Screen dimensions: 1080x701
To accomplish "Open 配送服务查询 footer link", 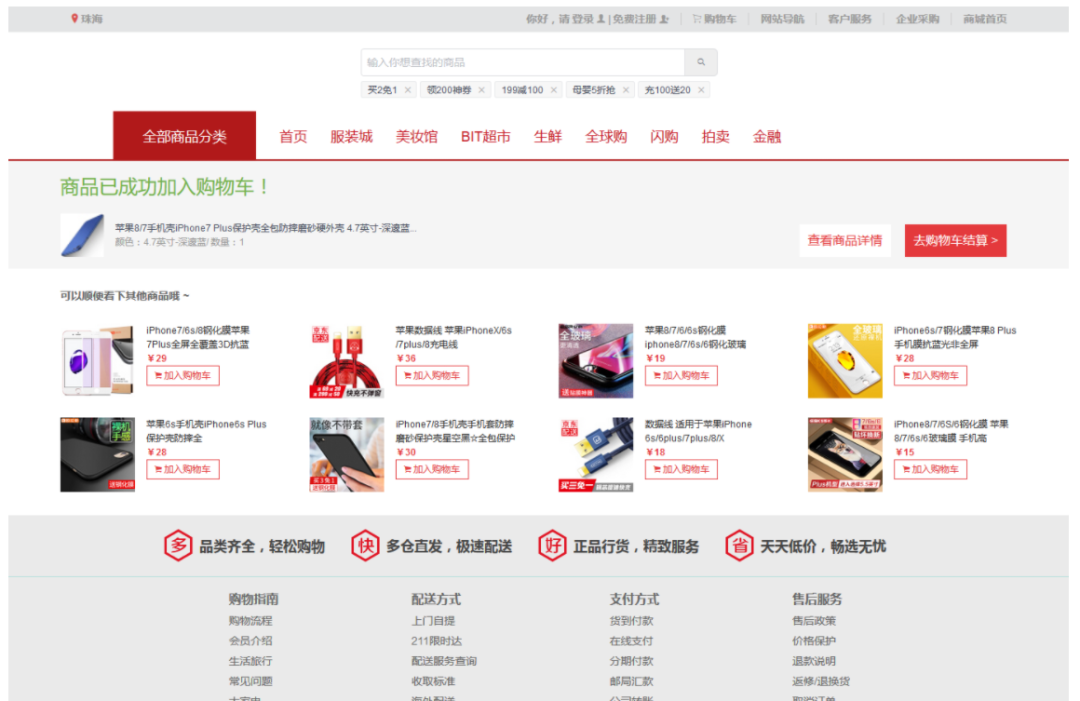I will click(x=444, y=661).
